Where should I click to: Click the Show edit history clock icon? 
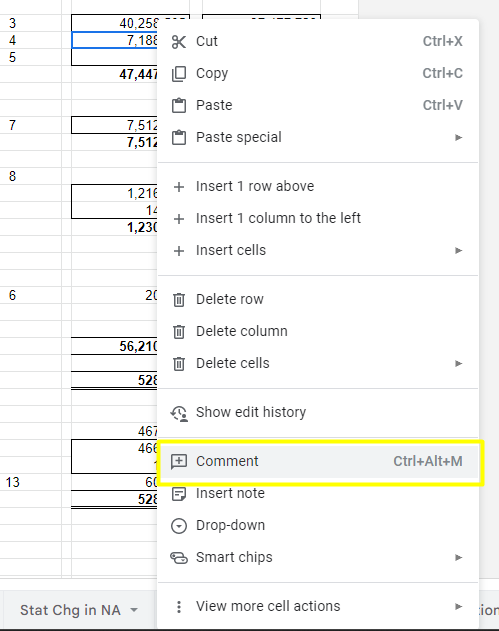(179, 413)
